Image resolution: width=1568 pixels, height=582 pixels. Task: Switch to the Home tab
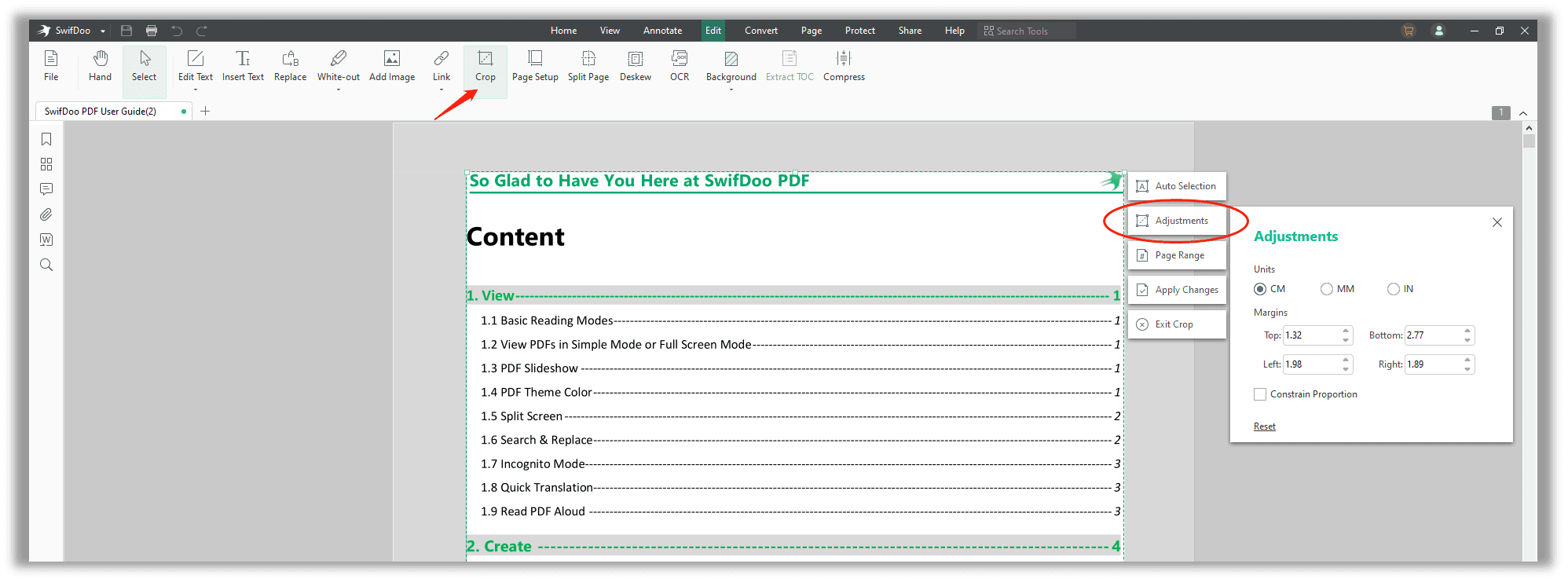click(x=563, y=31)
